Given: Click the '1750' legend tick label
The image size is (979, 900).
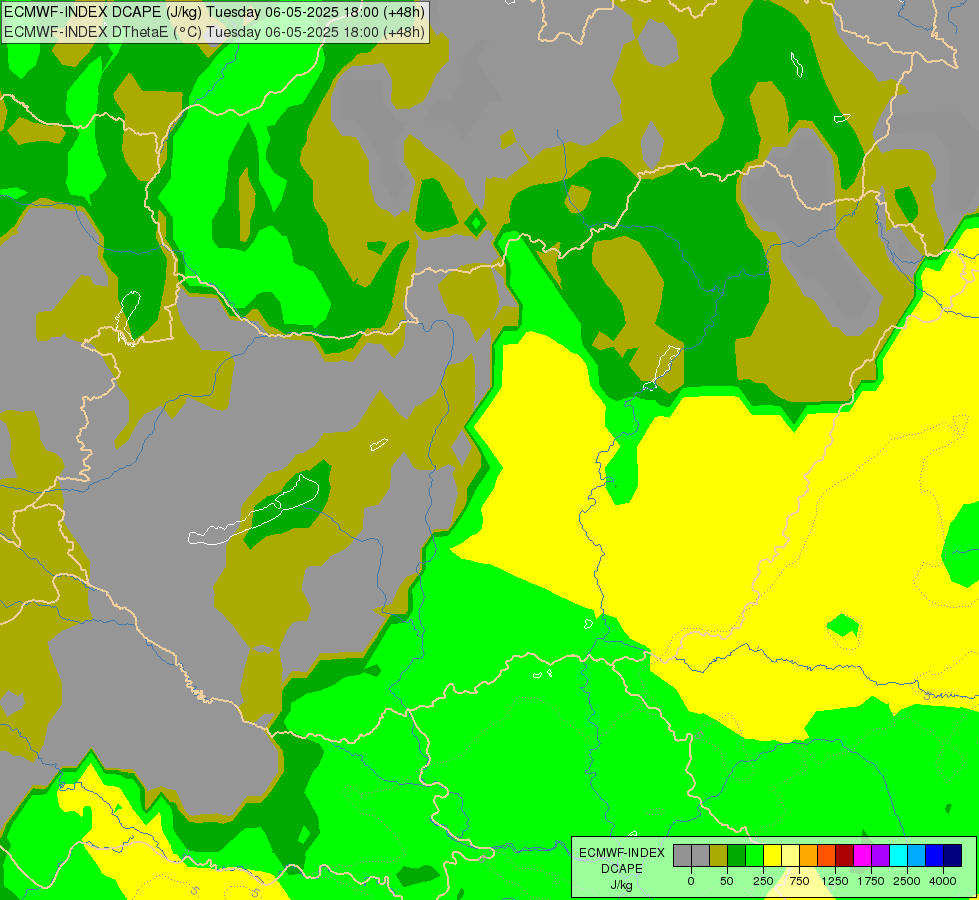Looking at the screenshot, I should [x=871, y=881].
